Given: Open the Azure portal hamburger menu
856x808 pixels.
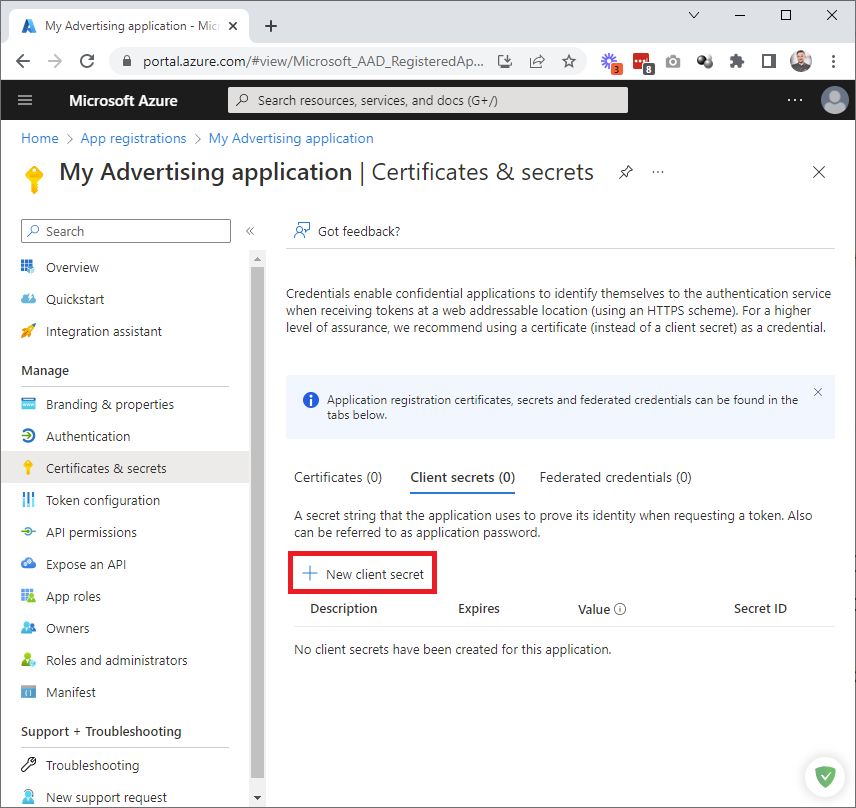Looking at the screenshot, I should point(25,100).
